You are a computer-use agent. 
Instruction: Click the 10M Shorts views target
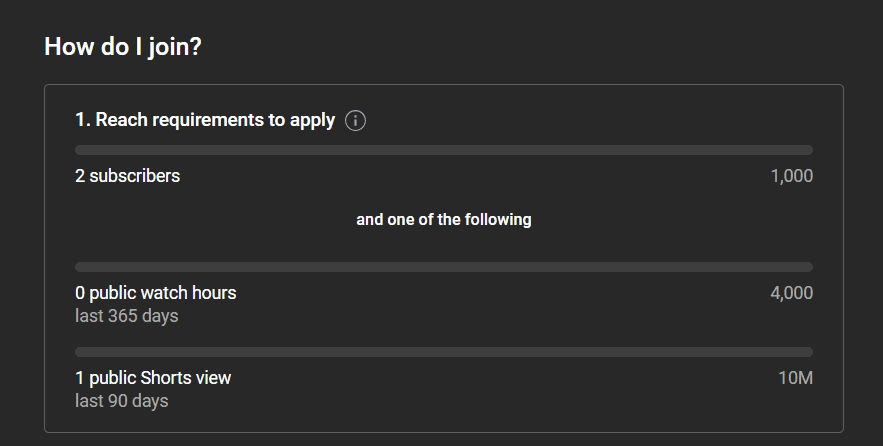point(796,378)
